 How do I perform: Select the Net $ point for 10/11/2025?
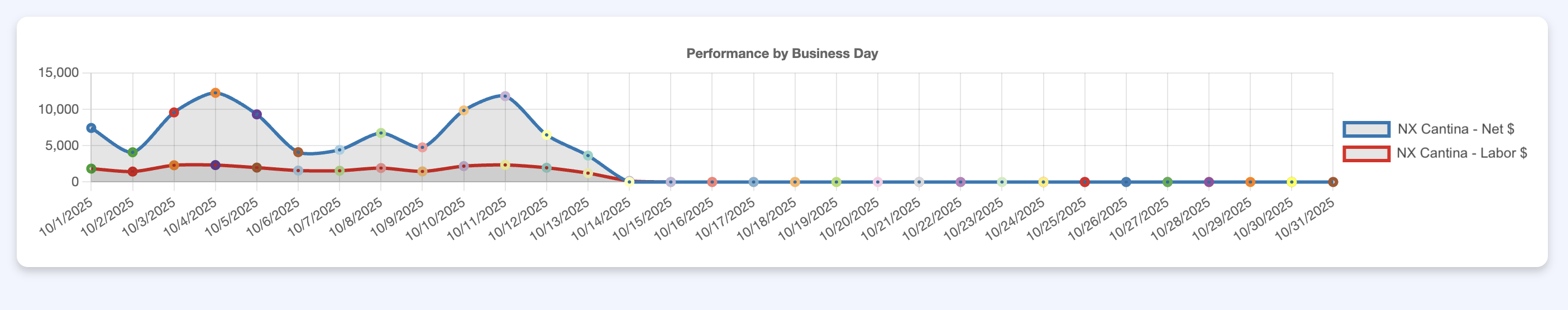point(505,96)
